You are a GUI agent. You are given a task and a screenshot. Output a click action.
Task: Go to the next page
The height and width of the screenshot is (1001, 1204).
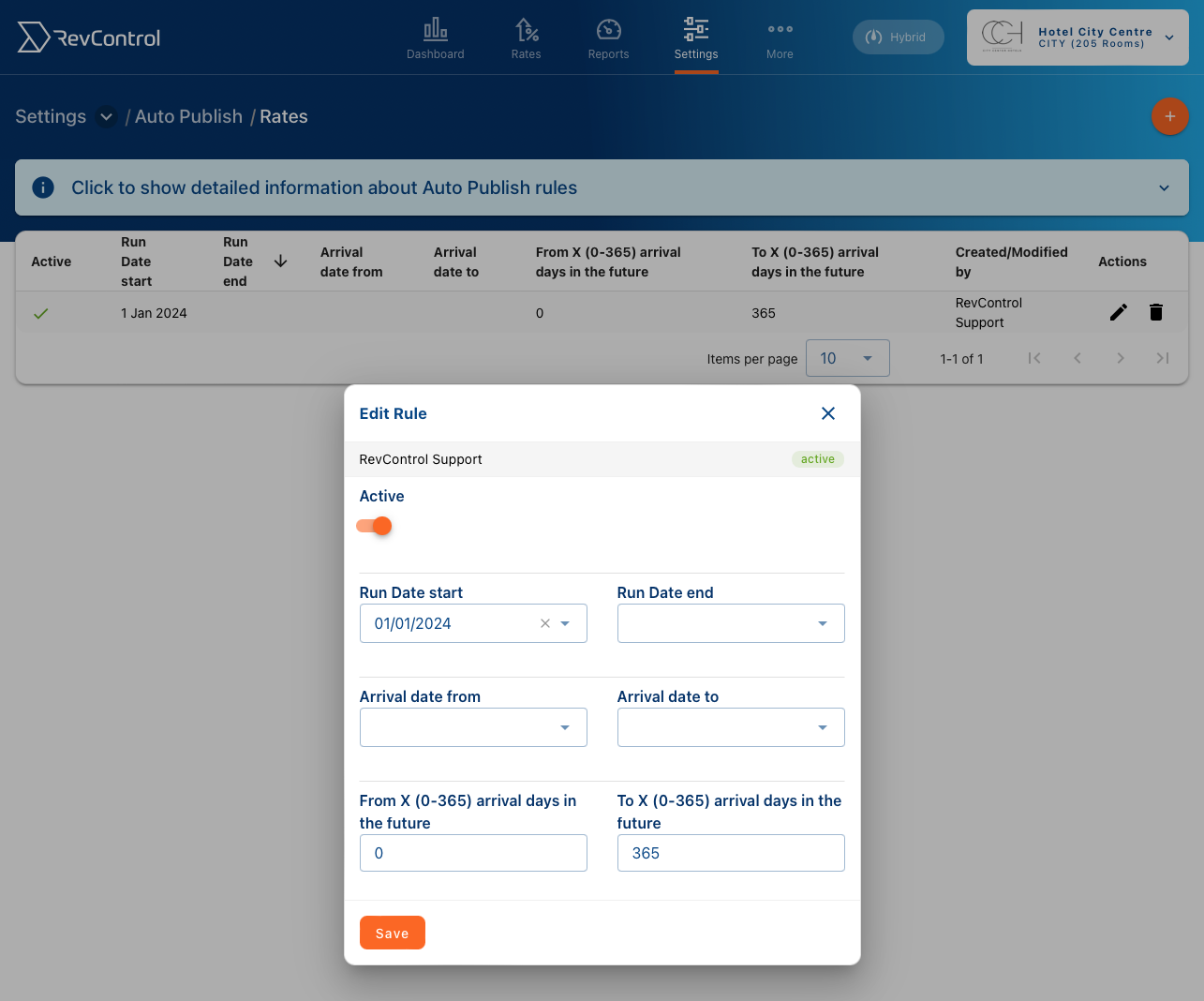click(x=1121, y=358)
